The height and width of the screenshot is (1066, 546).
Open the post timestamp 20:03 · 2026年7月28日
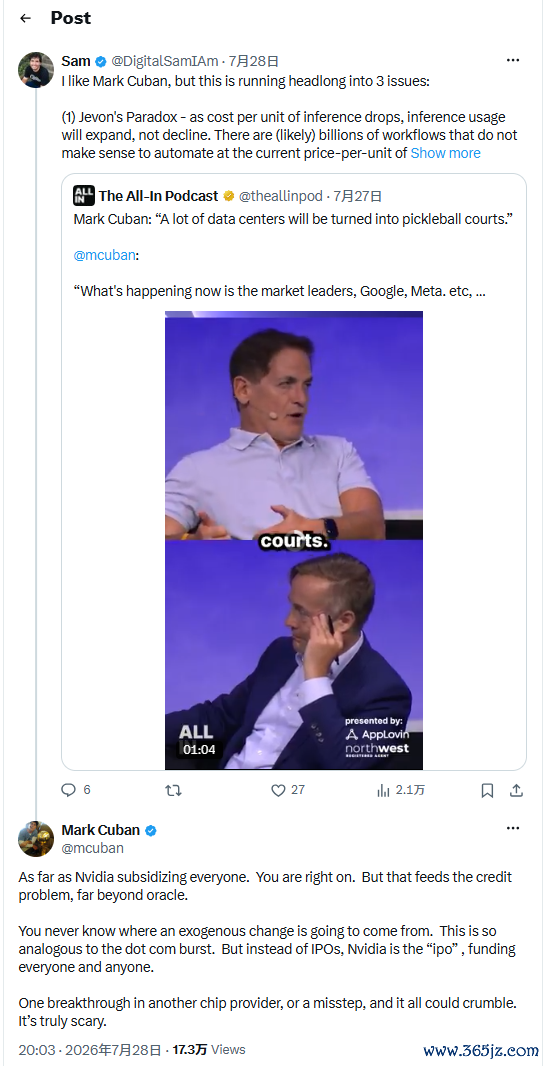[90, 1050]
